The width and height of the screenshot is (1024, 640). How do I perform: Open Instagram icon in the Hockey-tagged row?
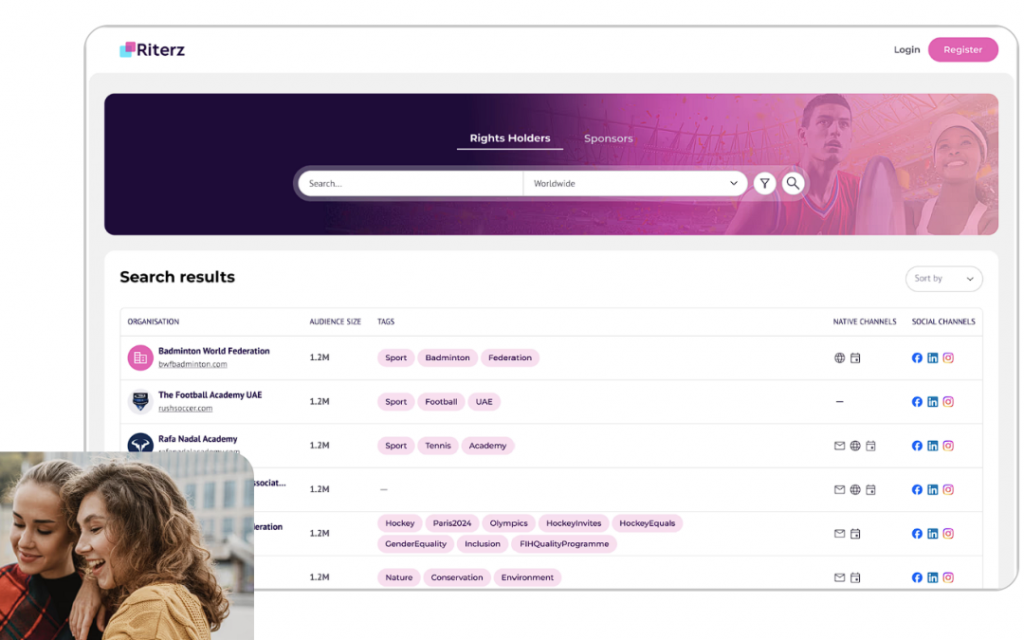pyautogui.click(x=948, y=534)
